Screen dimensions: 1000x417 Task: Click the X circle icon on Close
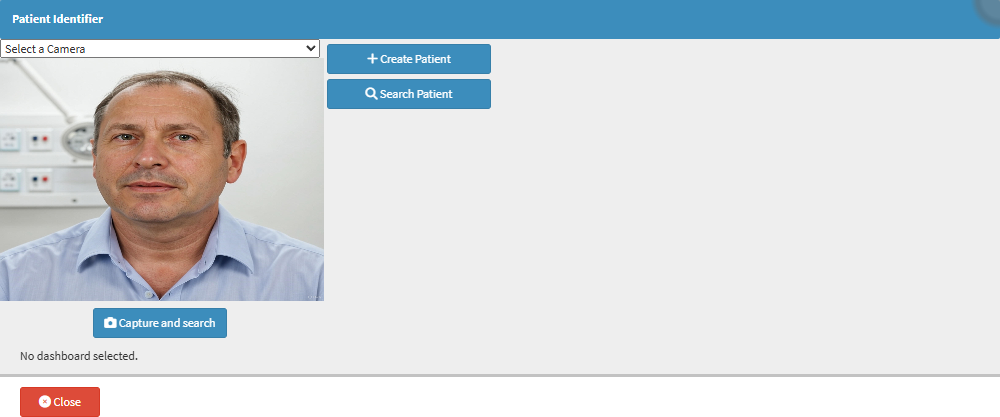(x=45, y=402)
